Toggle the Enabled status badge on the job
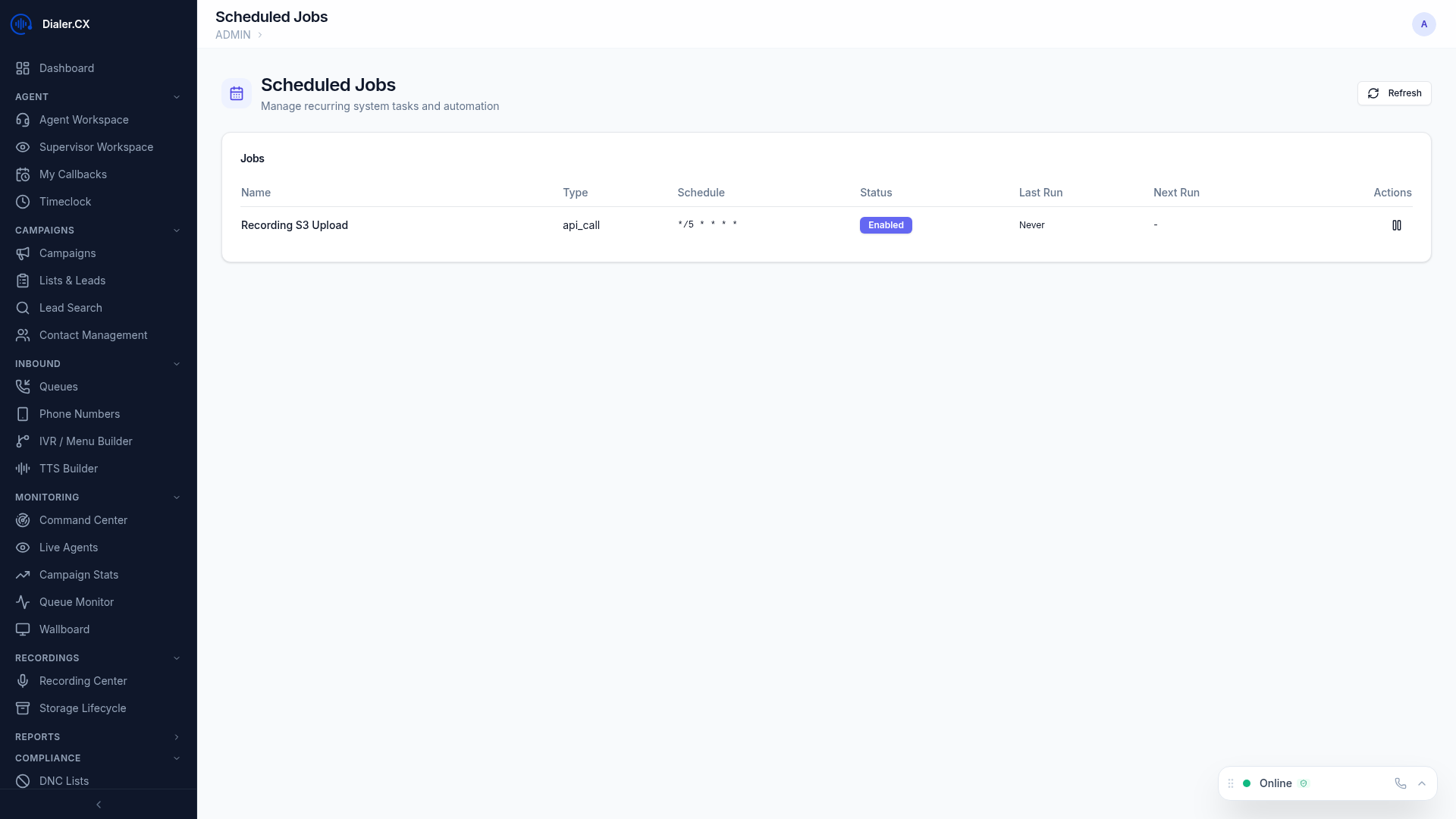Viewport: 1456px width, 819px height. (x=886, y=225)
